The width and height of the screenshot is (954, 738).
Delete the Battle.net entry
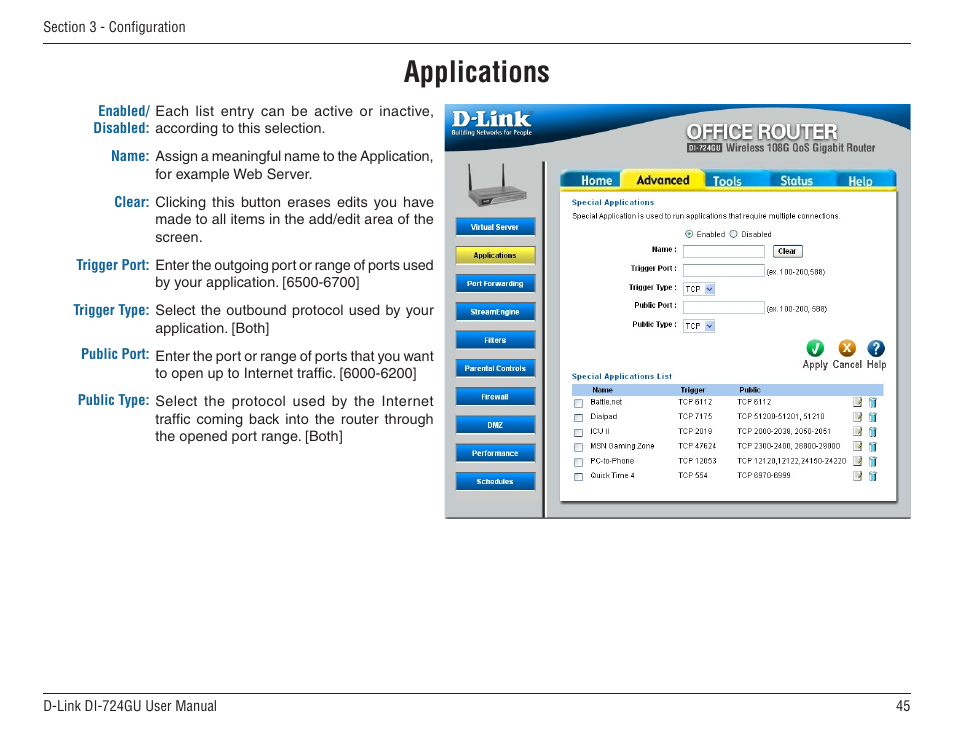[872, 402]
